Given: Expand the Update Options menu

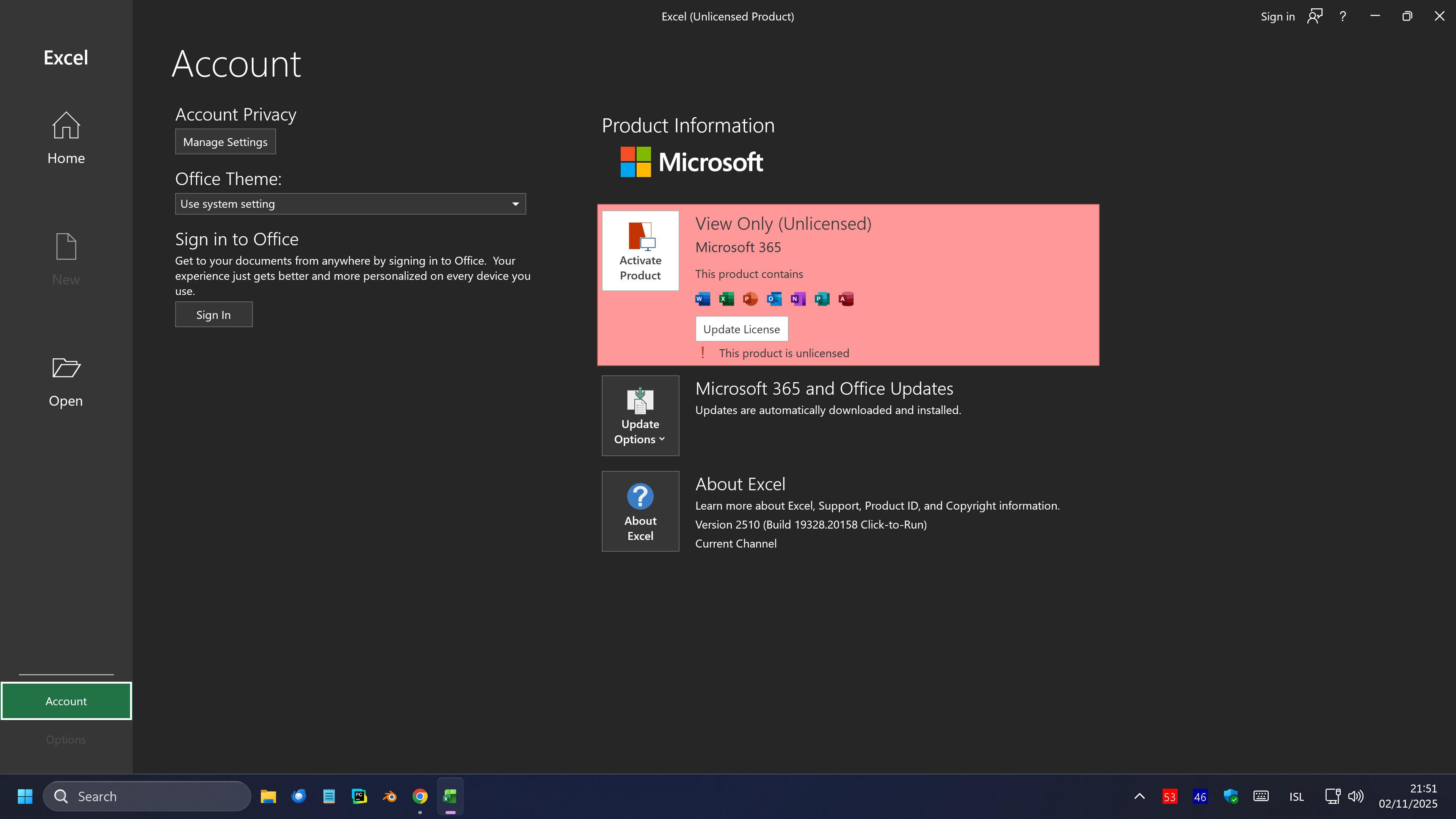Looking at the screenshot, I should point(640,416).
